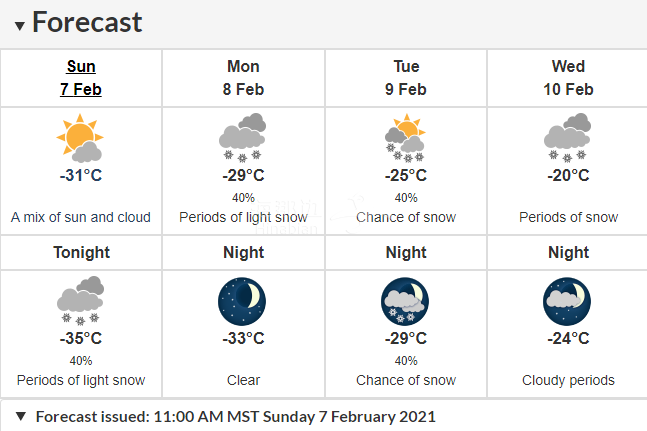The image size is (647, 431).
Task: Collapse the Forecast section triangle
Action: [19, 26]
